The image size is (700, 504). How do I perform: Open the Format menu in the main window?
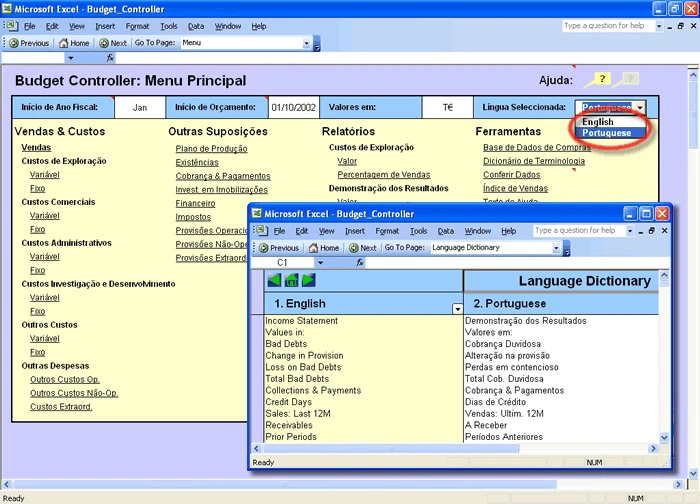click(138, 26)
